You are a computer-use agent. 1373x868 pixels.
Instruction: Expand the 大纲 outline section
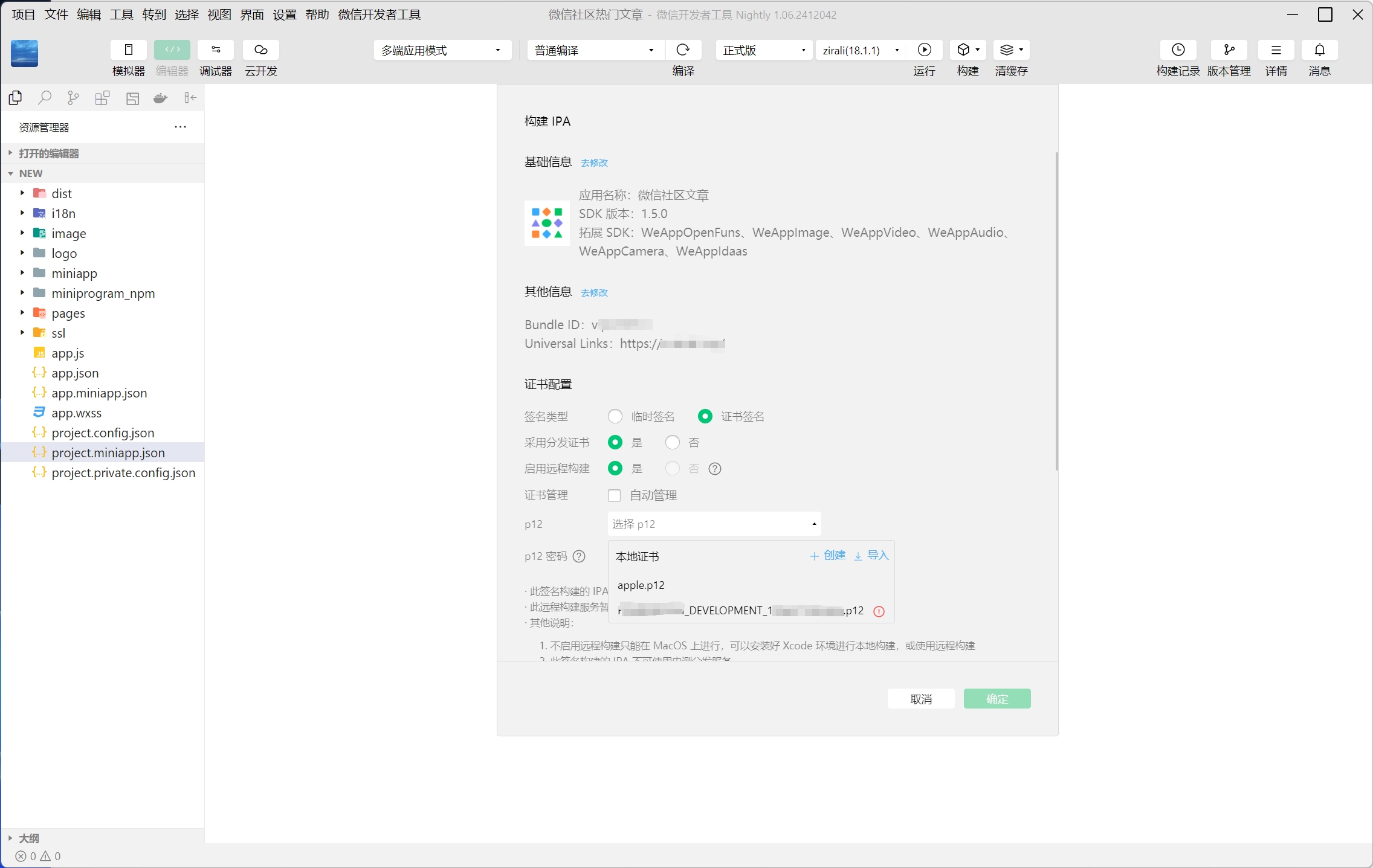point(103,838)
